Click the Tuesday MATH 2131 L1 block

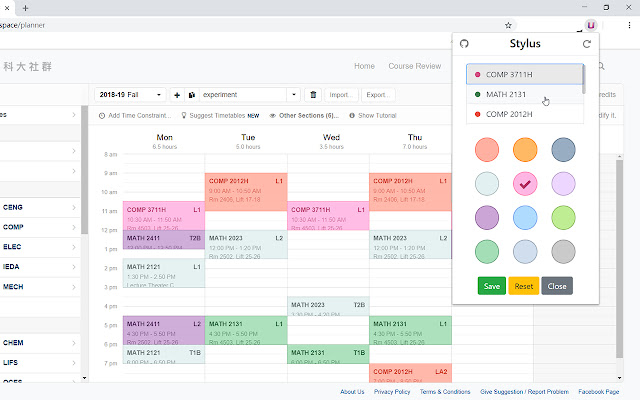[x=246, y=330]
